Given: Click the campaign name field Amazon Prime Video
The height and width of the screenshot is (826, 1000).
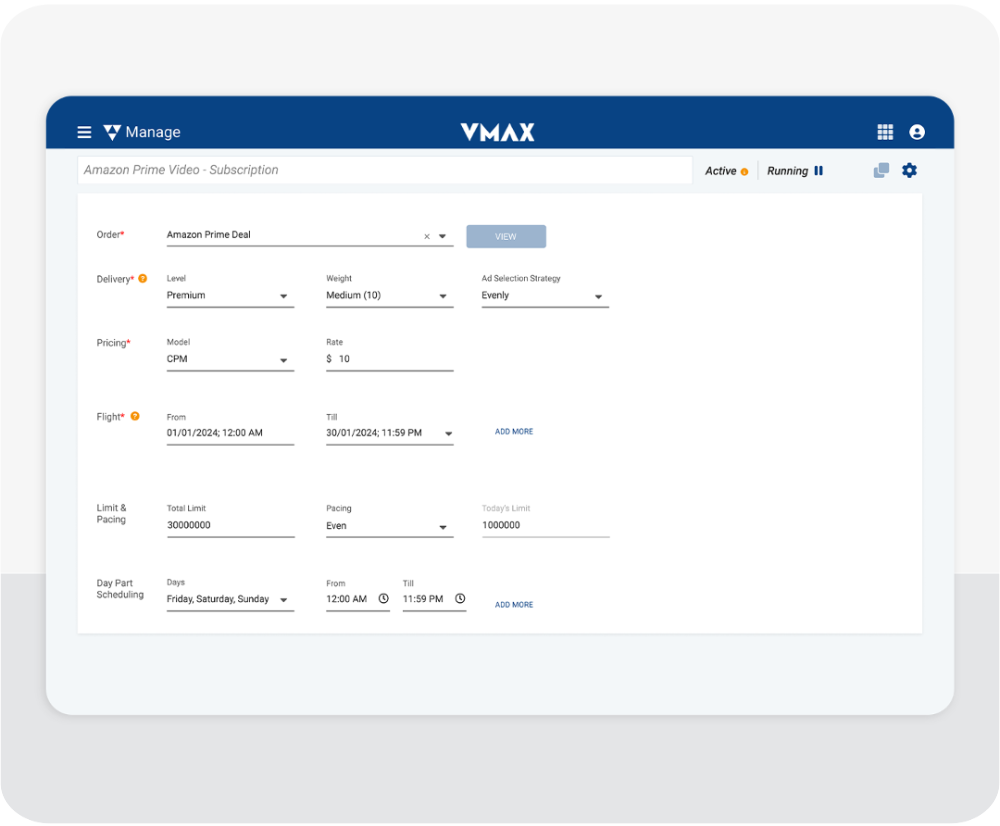Looking at the screenshot, I should pos(385,170).
